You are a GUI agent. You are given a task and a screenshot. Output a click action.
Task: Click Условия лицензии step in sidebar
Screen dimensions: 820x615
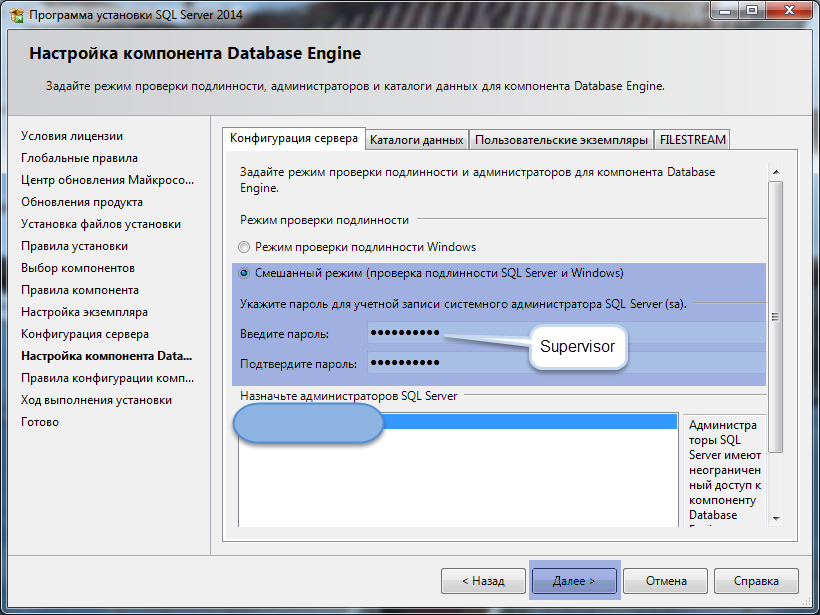tap(72, 136)
